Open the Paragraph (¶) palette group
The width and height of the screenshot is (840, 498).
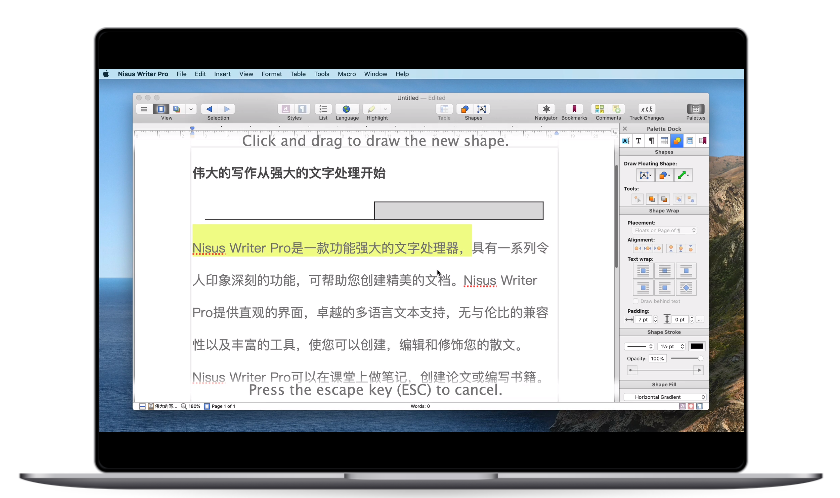(x=651, y=141)
